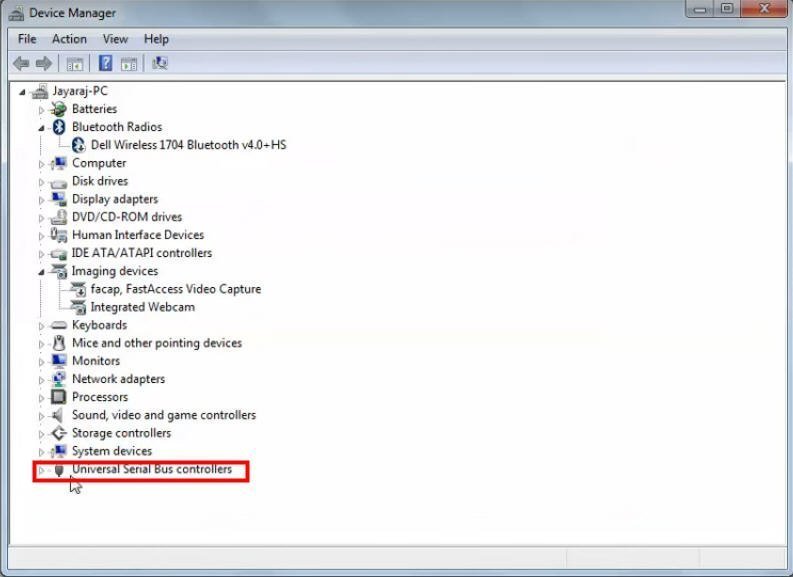Viewport: 793px width, 577px height.
Task: Select the Mice and other pointing devices label
Action: point(157,343)
